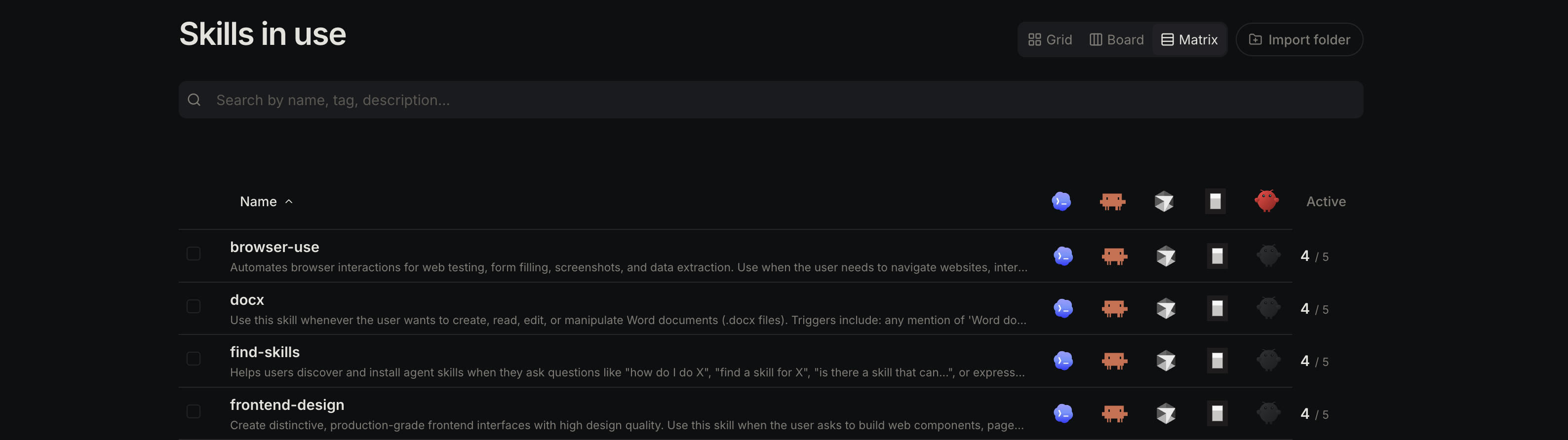
Task: Tick the frontend-design row checkbox
Action: point(193,411)
